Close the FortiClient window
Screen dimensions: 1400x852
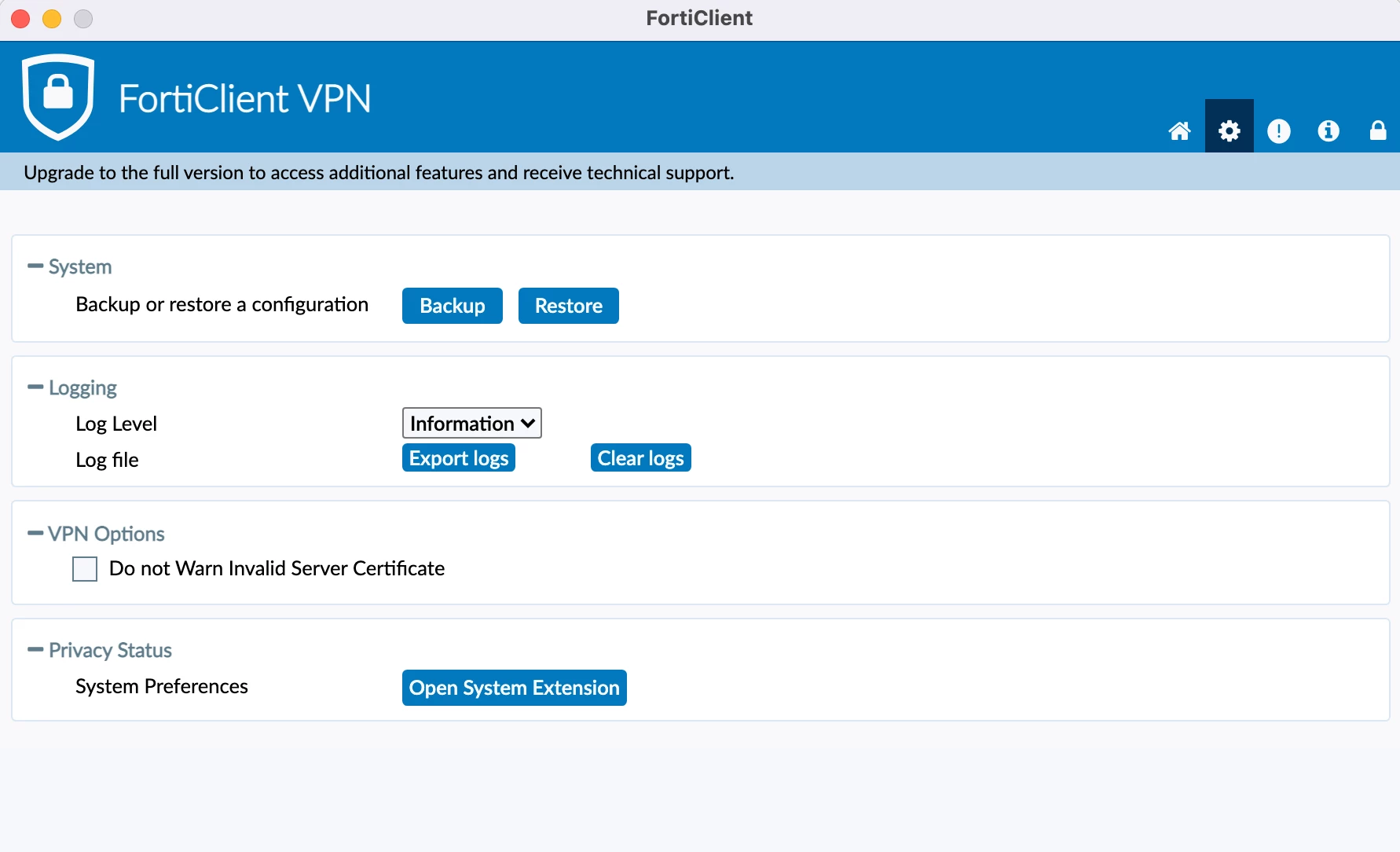[20, 18]
